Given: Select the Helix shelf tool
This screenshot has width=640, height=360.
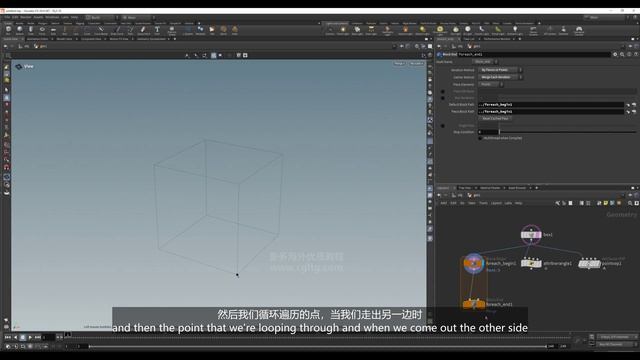Looking at the screenshot, I should click(235, 30).
